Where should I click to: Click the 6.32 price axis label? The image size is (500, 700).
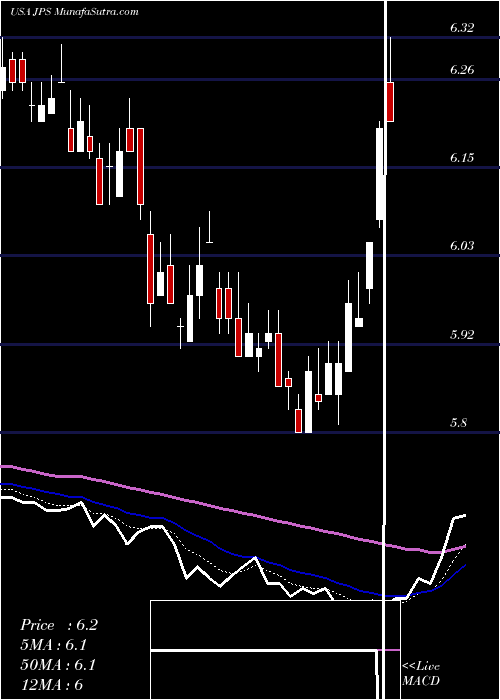462,28
